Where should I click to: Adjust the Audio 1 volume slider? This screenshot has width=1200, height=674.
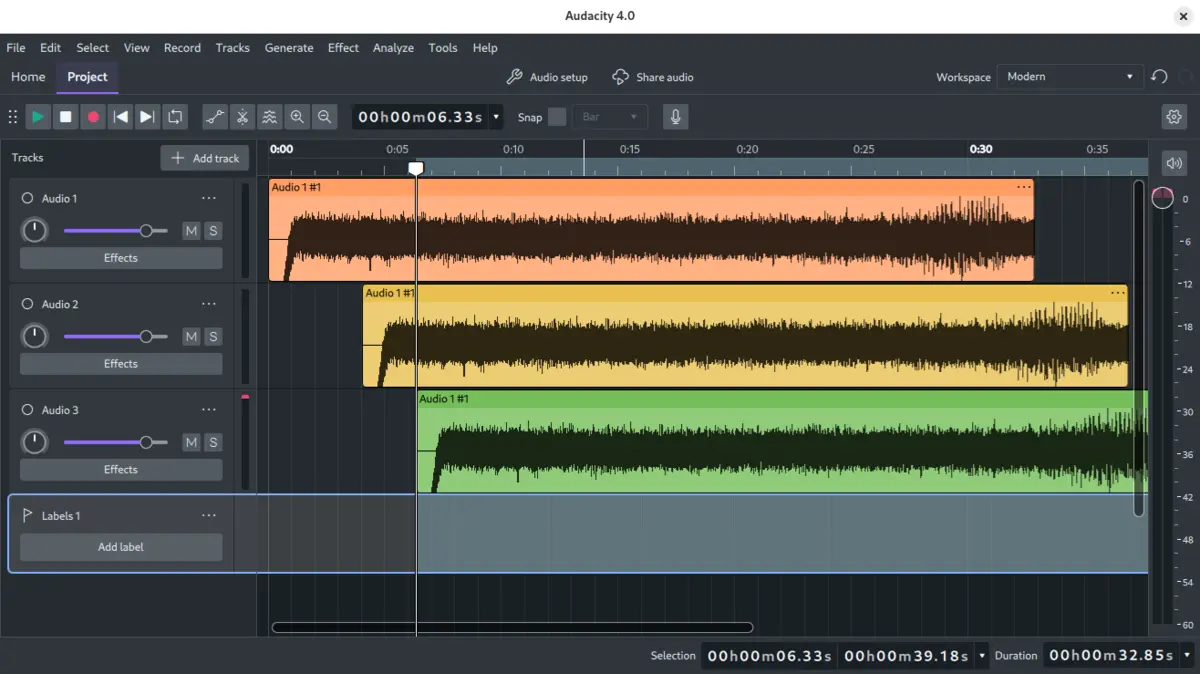[115, 231]
